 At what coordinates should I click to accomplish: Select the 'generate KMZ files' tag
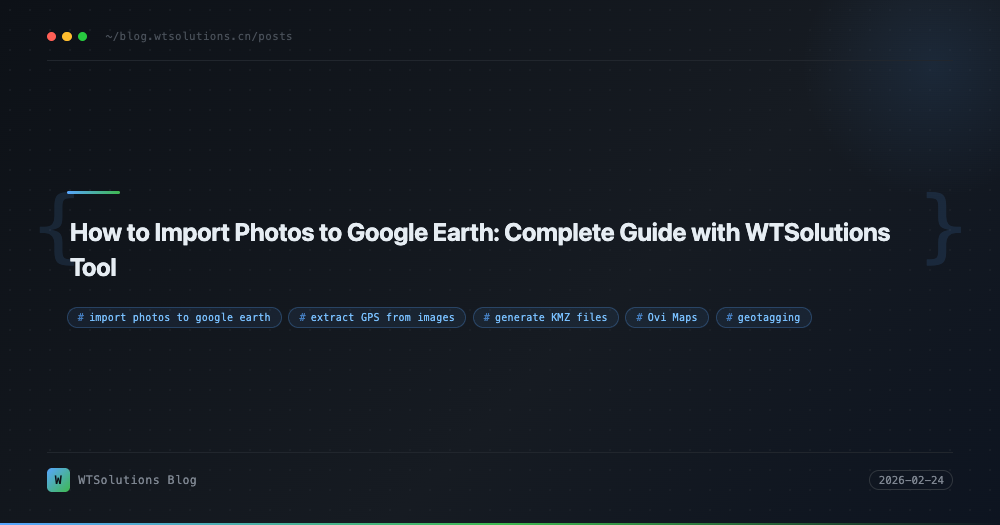(x=545, y=317)
